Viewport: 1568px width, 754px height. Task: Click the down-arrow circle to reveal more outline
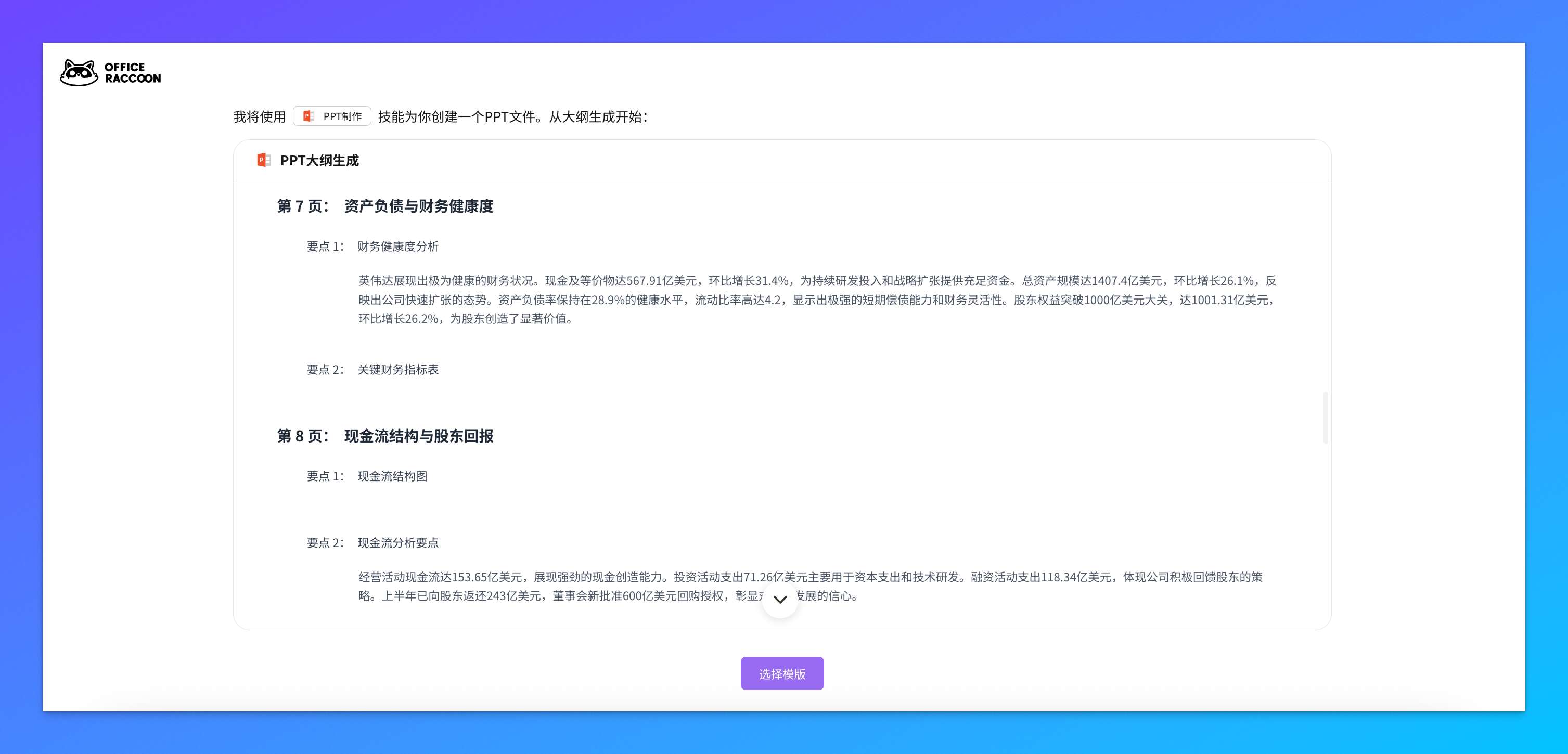tap(780, 600)
